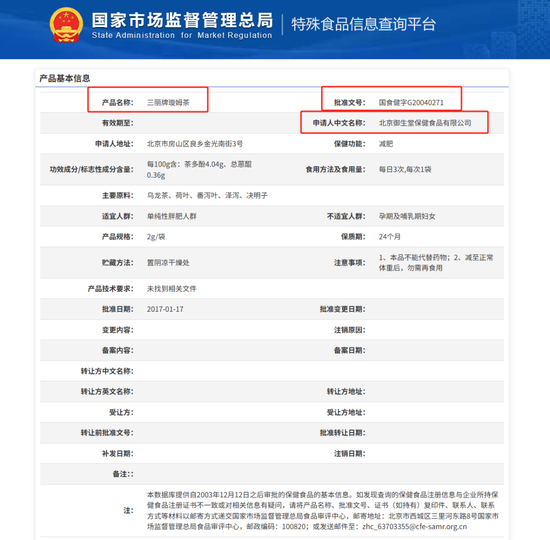This screenshot has width=550, height=540.
Task: Click the 批准文号 label
Action: [x=349, y=102]
